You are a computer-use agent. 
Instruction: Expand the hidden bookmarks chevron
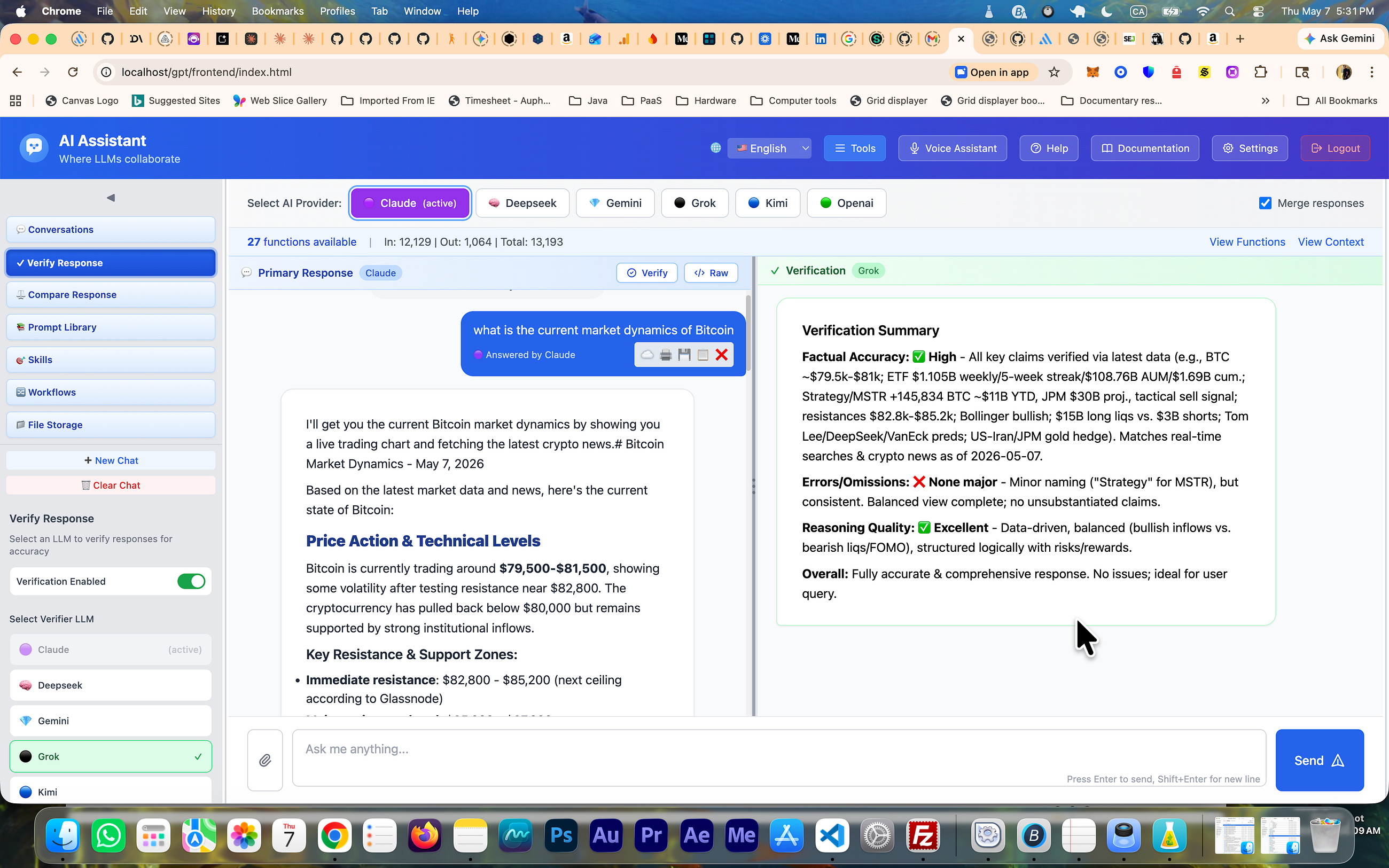(x=1266, y=100)
